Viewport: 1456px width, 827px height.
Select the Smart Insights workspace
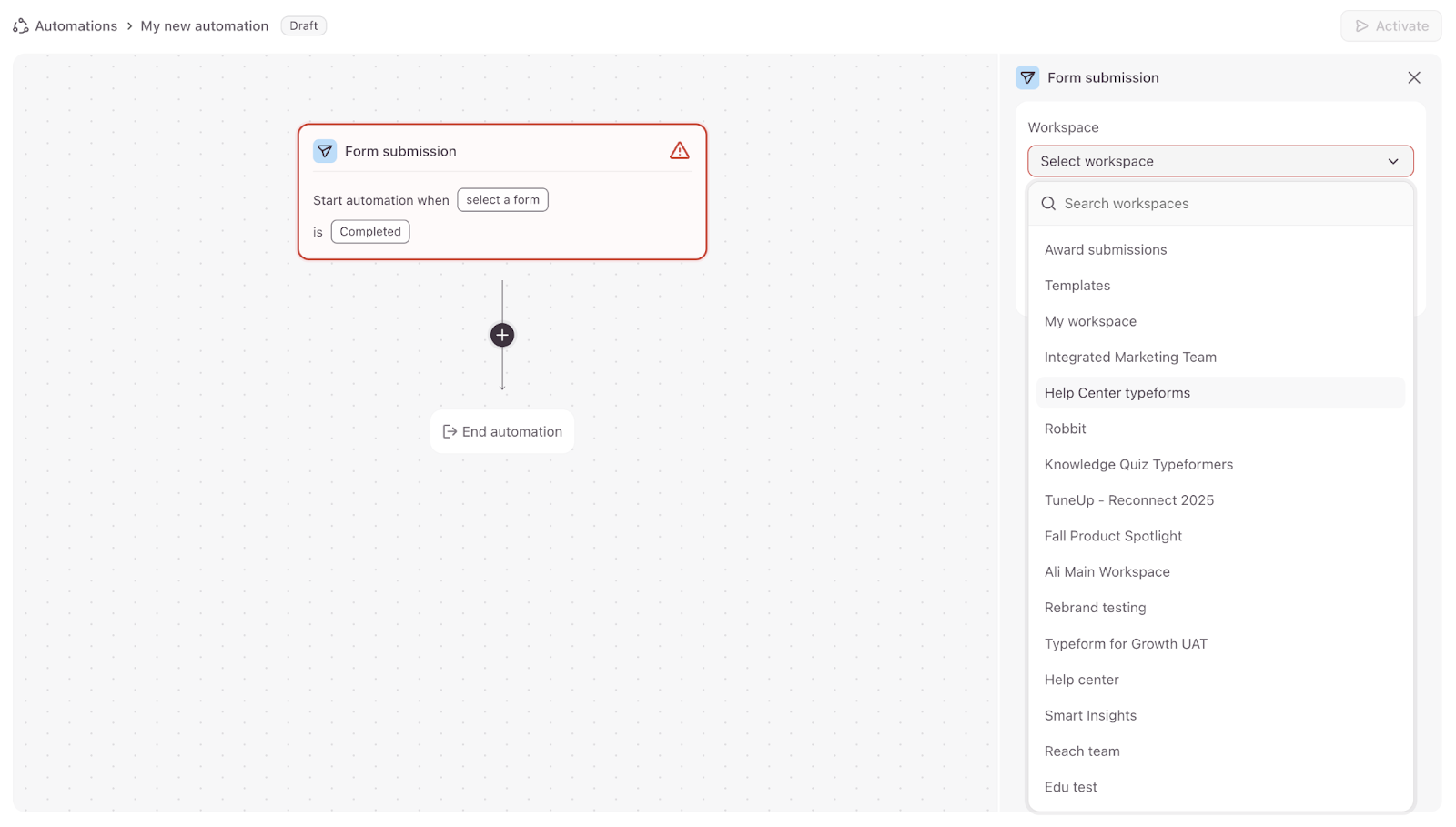click(x=1089, y=716)
